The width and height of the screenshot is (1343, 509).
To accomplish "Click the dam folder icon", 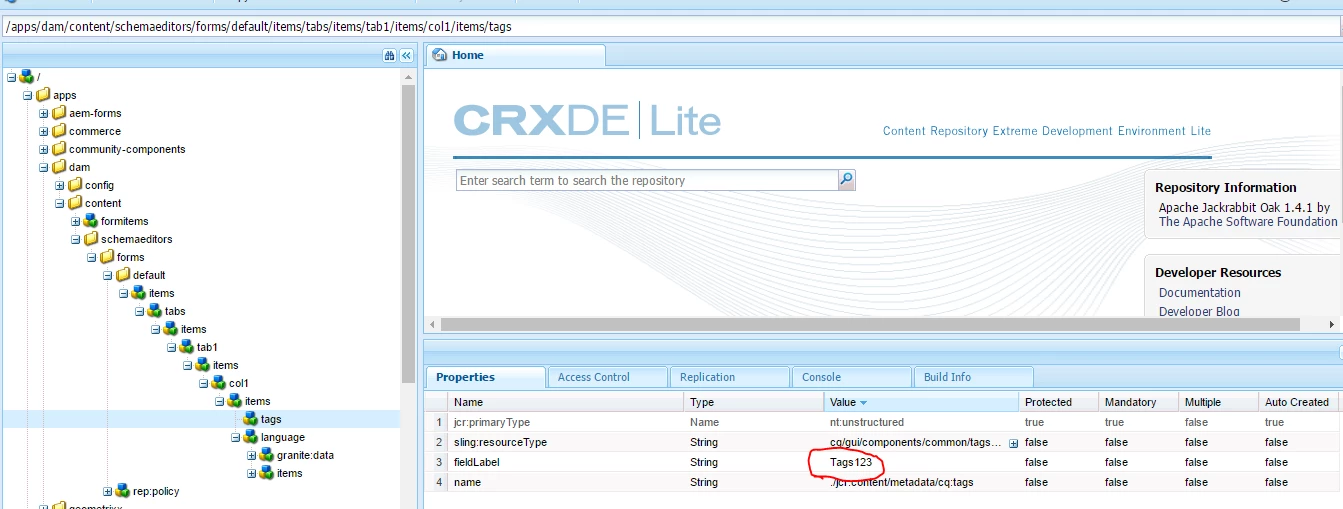I will pyautogui.click(x=59, y=167).
